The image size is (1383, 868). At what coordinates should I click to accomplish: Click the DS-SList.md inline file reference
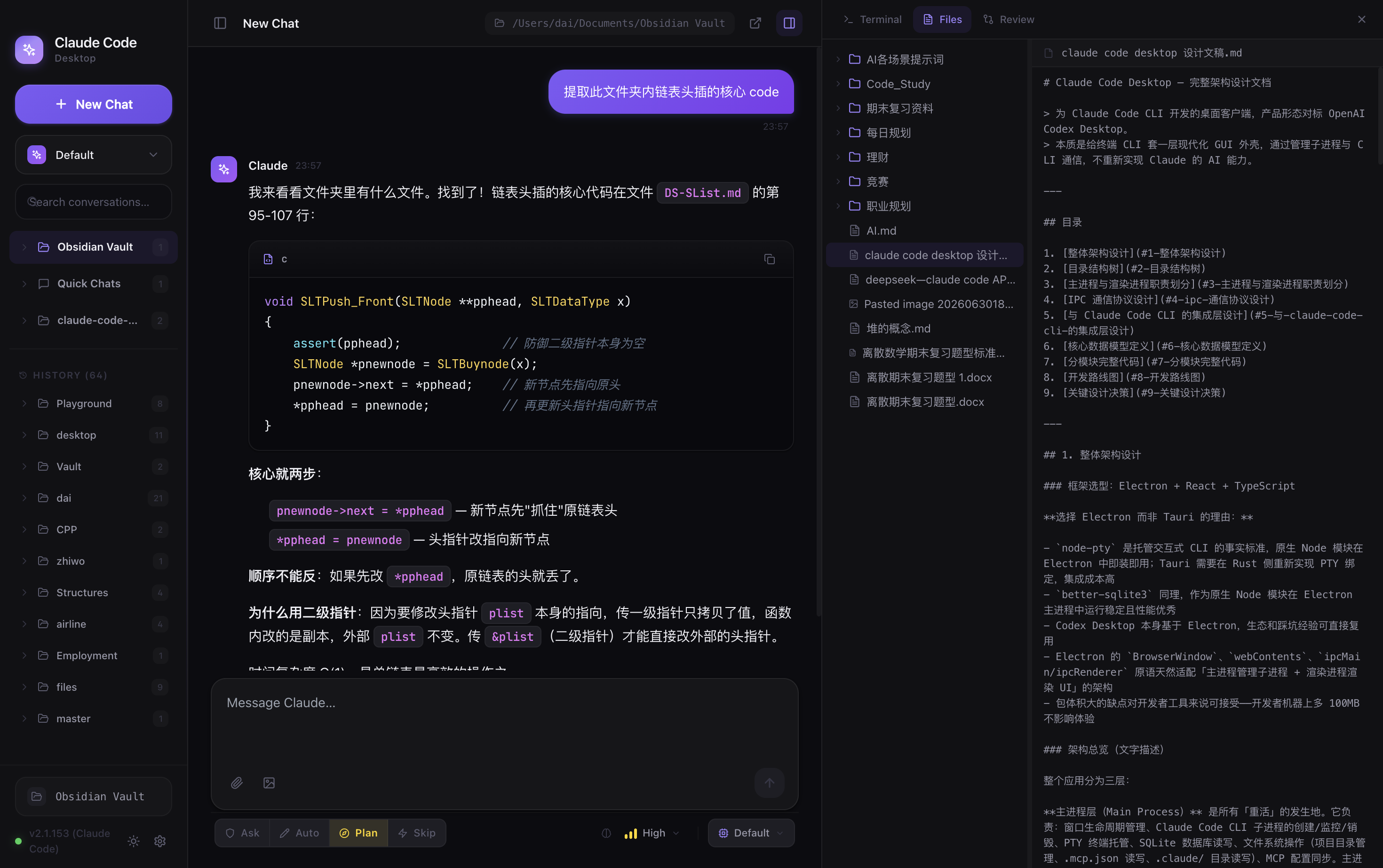tap(702, 193)
